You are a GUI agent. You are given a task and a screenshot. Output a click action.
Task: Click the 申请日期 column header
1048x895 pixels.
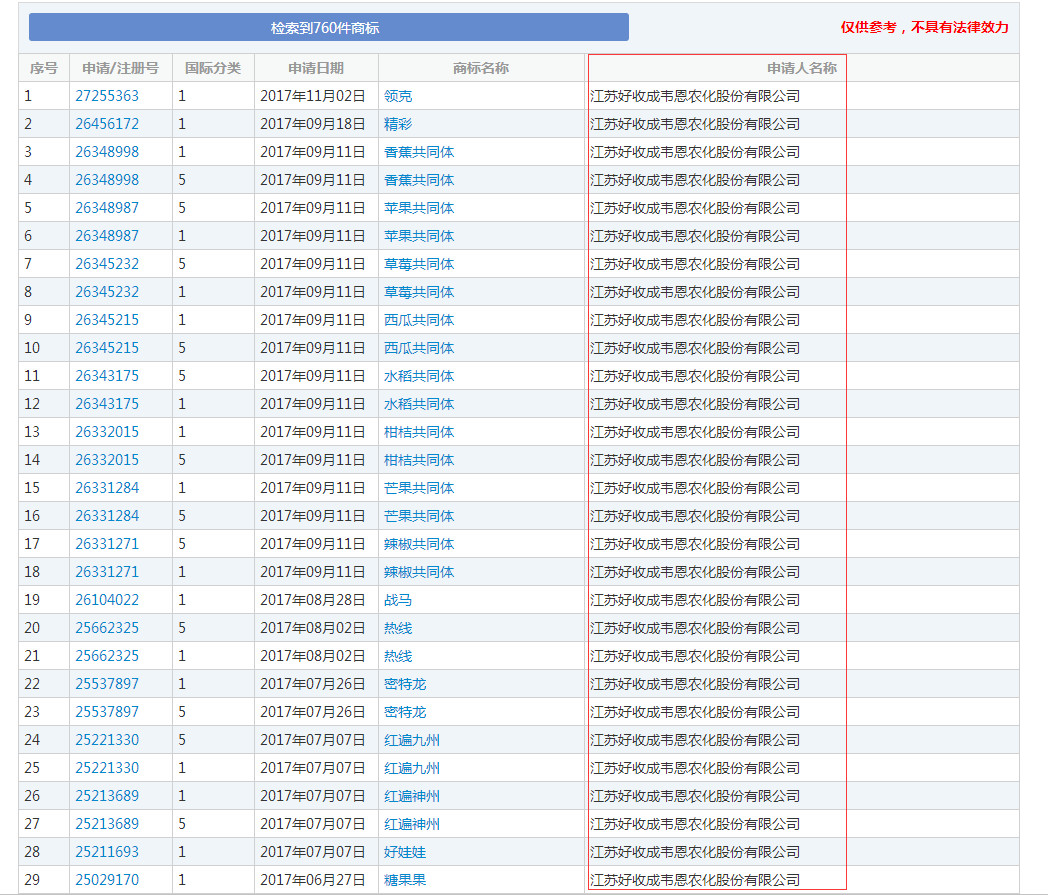(316, 68)
